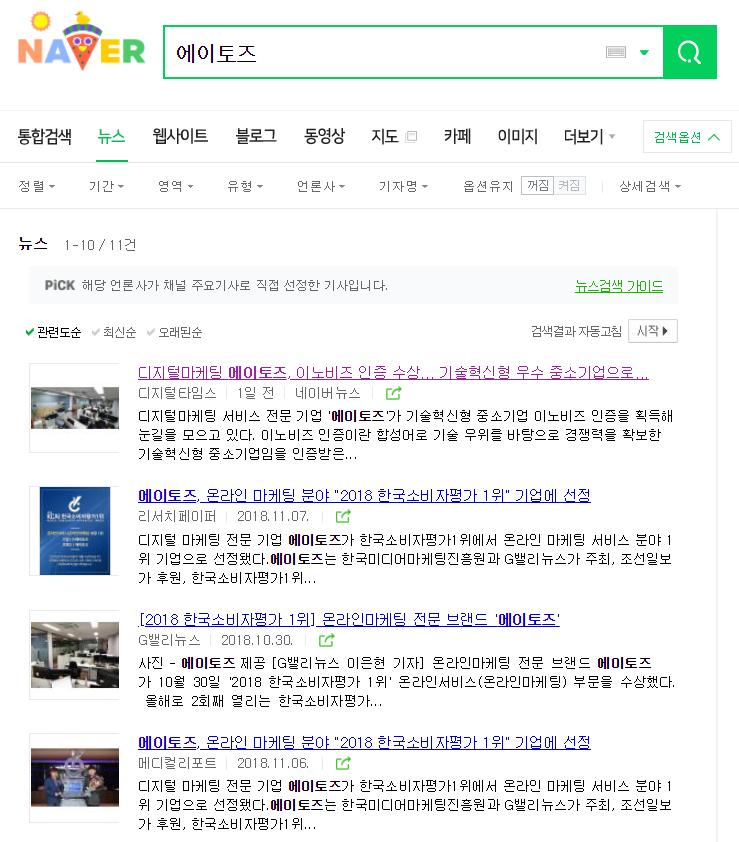This screenshot has width=739, height=842.
Task: Click the share icon next to 2018.11.06.
Action: (x=343, y=763)
